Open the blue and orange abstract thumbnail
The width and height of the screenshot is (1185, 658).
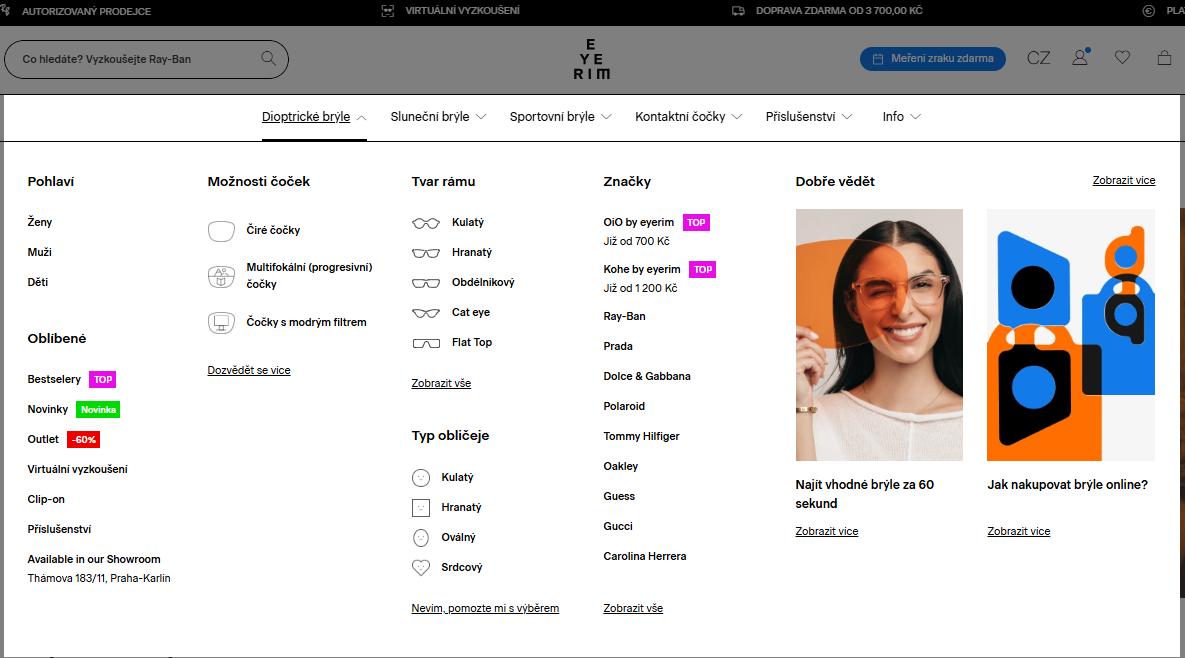pos(1071,335)
